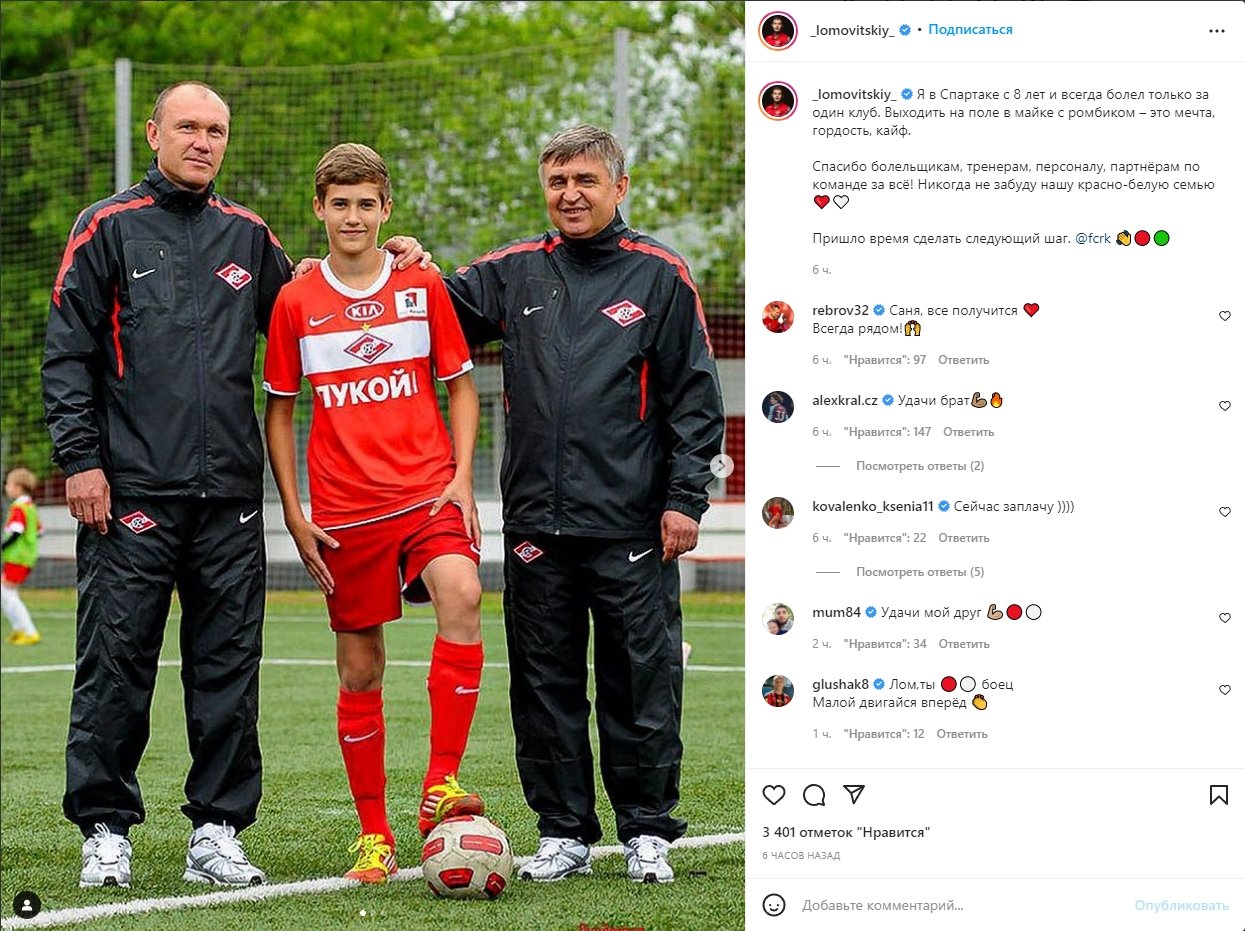View the 3 401 likes list
The image size is (1245, 931).
coord(846,832)
